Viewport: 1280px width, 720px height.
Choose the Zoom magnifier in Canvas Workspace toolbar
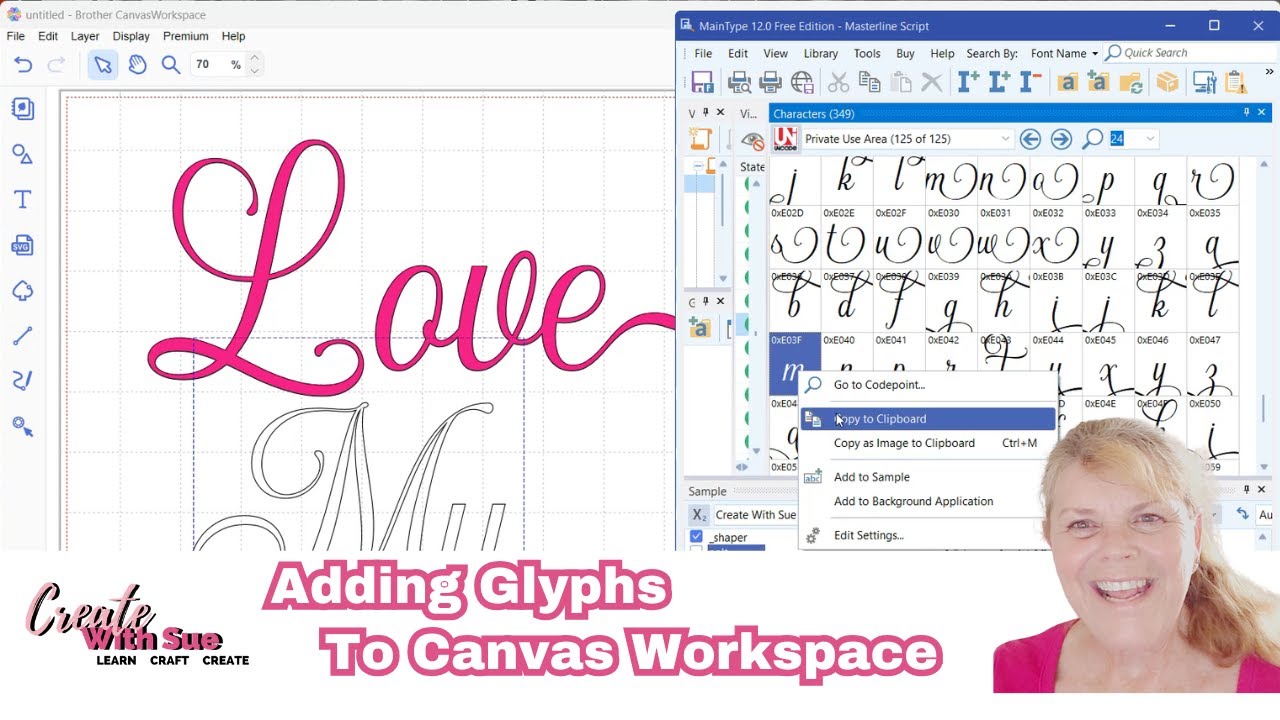click(x=171, y=65)
